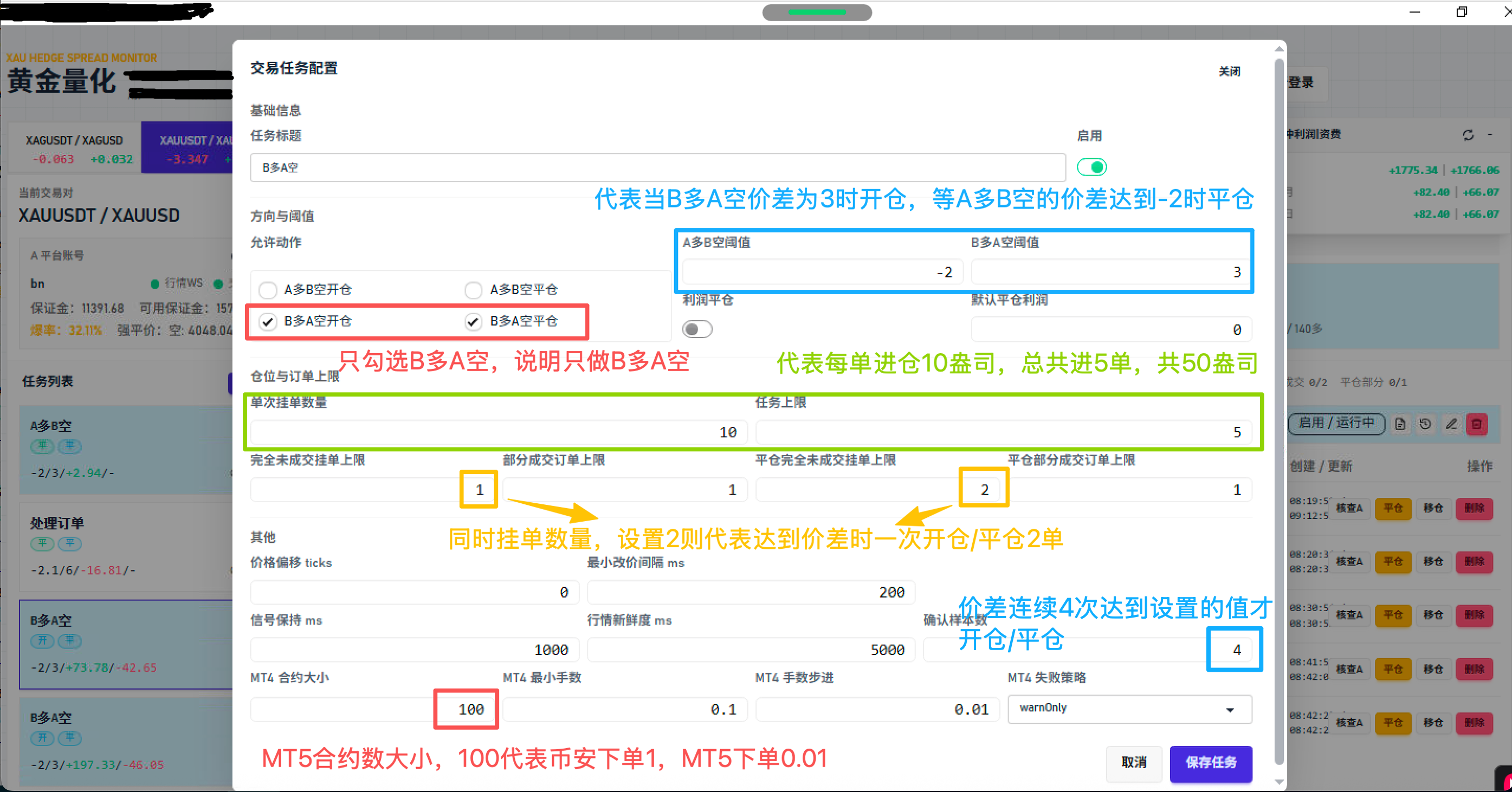Click the dialog scrollbar down arrow
This screenshot has width=1512, height=792.
(x=1280, y=782)
